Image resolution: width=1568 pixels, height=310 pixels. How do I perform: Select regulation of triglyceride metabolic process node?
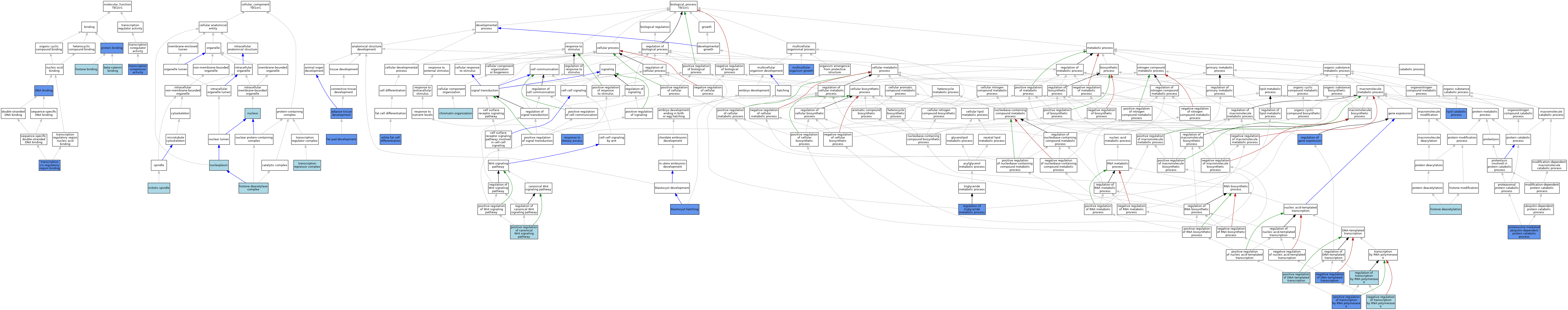pos(972,209)
